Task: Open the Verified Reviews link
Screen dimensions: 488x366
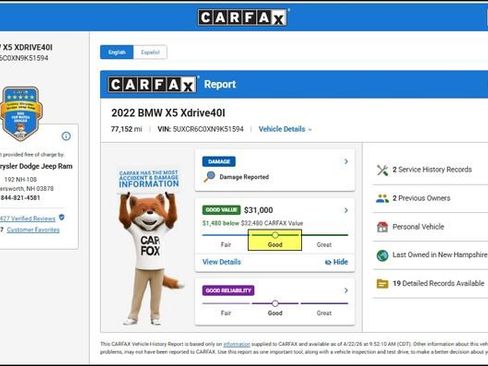Action: click(28, 219)
